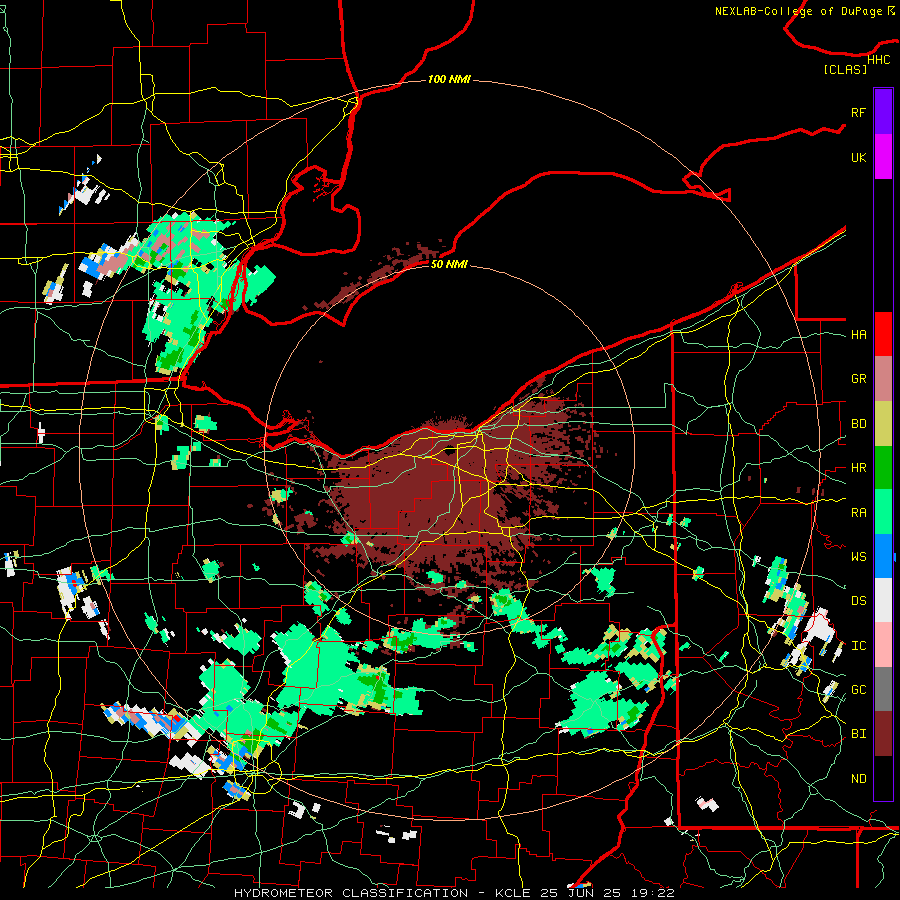Click the HHC product code label
The image size is (900, 900).
878,60
